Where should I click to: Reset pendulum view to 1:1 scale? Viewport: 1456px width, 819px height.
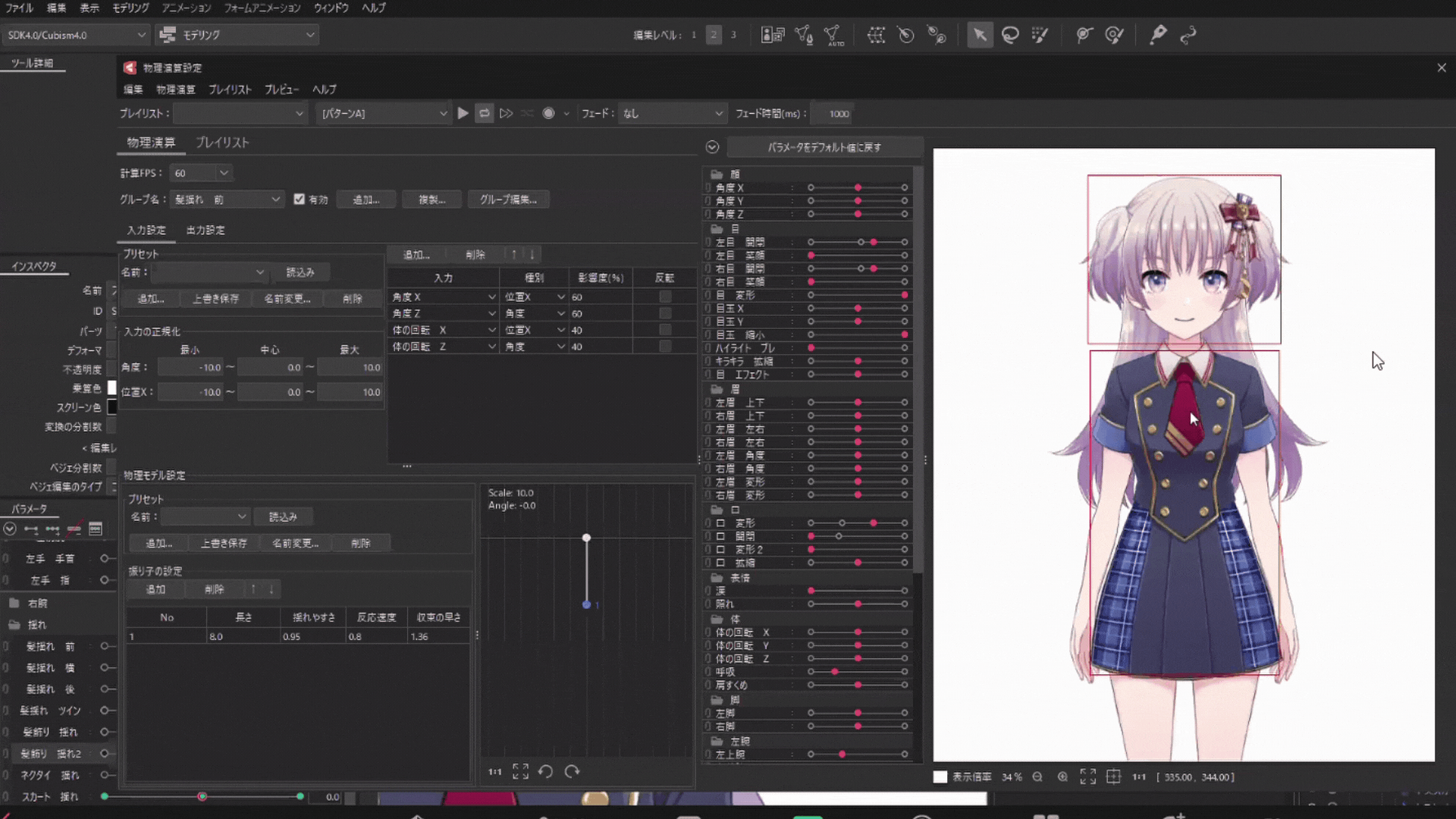495,772
